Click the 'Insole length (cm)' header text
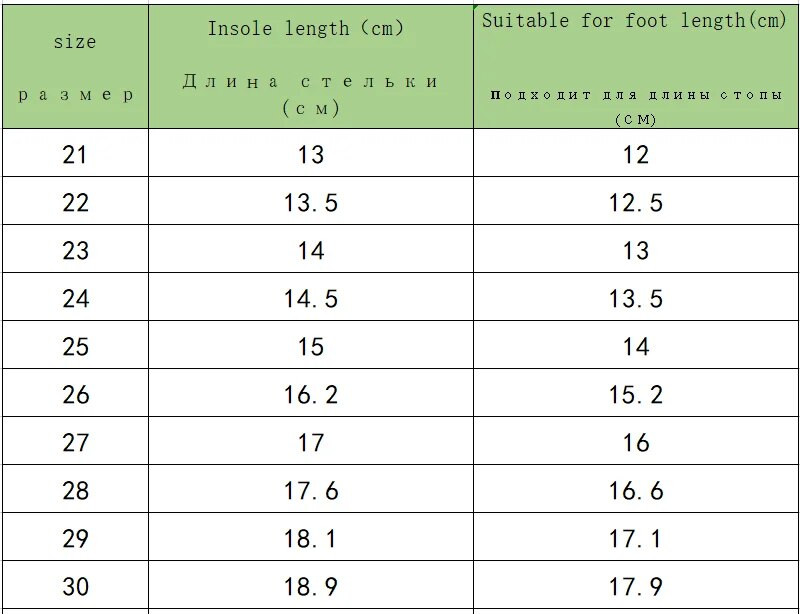The width and height of the screenshot is (800, 614). [x=306, y=28]
